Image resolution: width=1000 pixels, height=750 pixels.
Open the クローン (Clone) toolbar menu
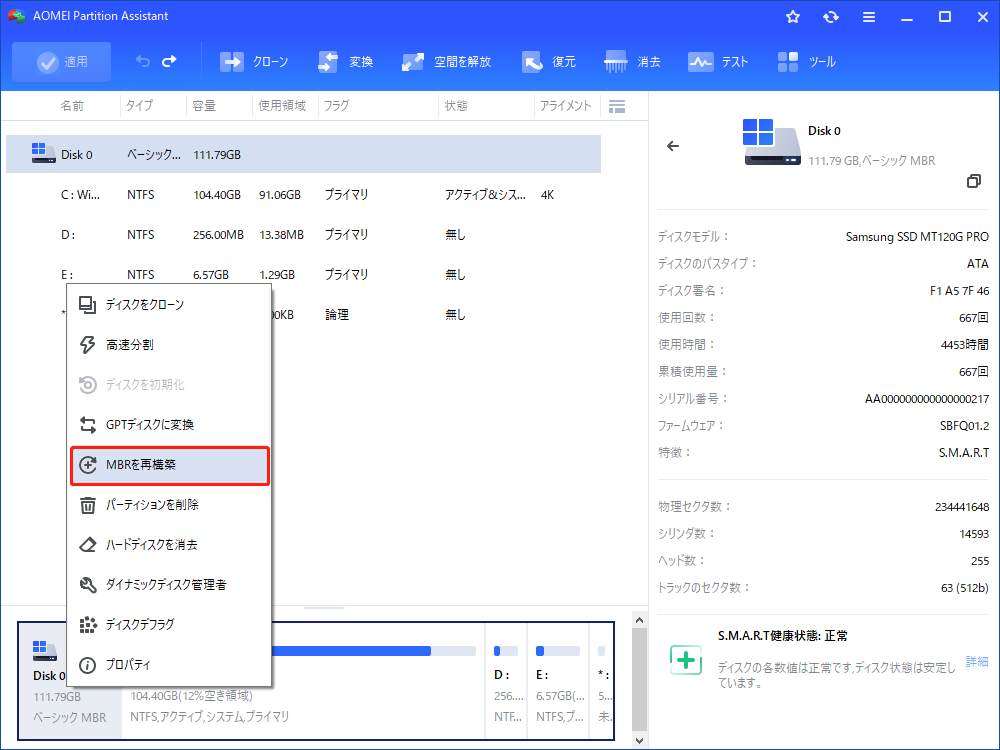[x=254, y=62]
